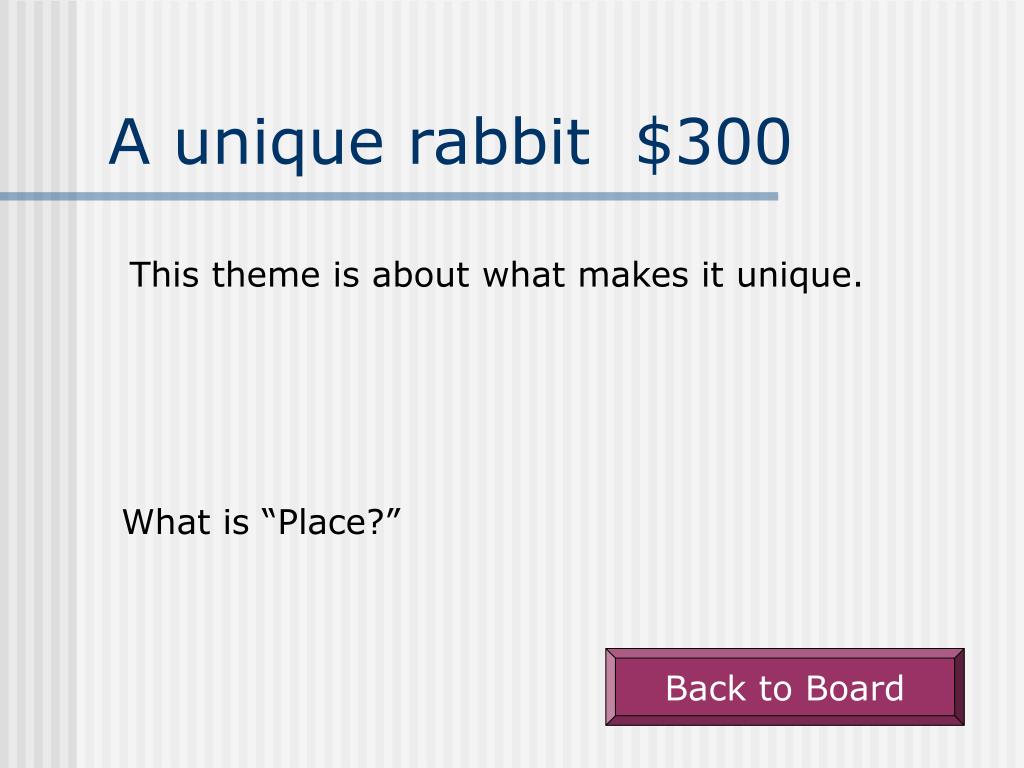Click the word "theme" in the clue
The height and width of the screenshot is (768, 1024).
point(266,274)
